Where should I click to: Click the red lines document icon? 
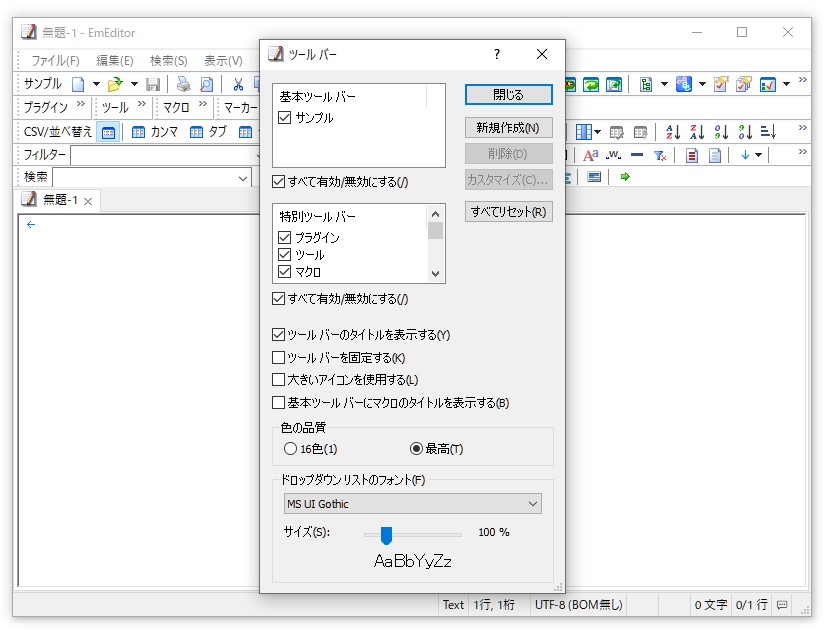coord(692,155)
